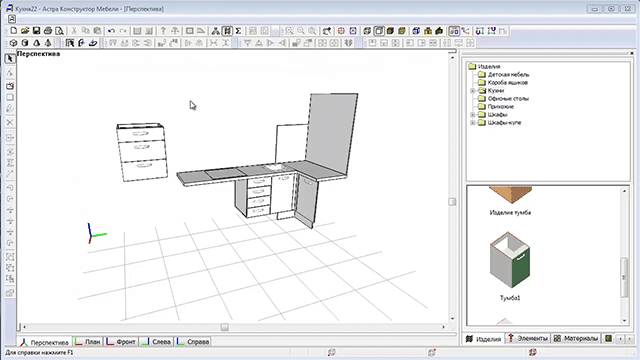
Task: Toggle the highlighted wireframe display mode button
Action: (x=379, y=31)
